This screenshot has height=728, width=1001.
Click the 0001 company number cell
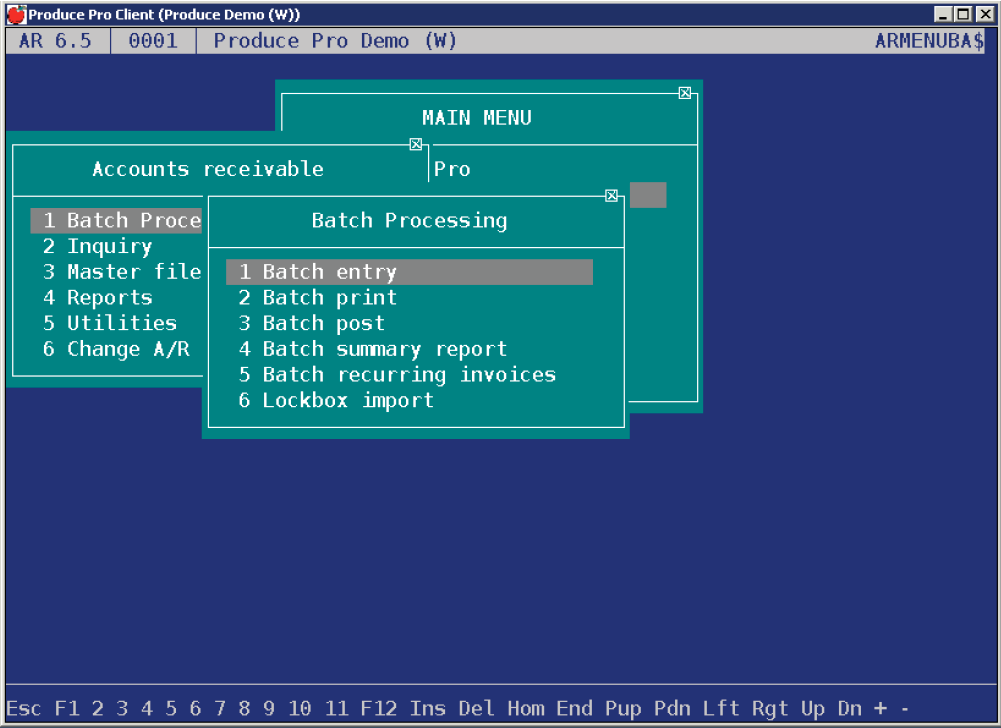point(153,41)
